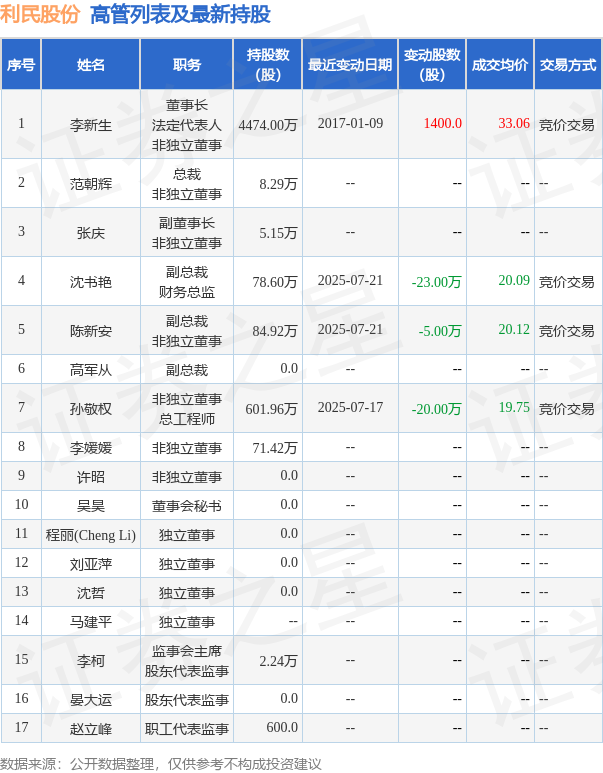
Task: Click the name 李媛媛
Action: tap(91, 448)
